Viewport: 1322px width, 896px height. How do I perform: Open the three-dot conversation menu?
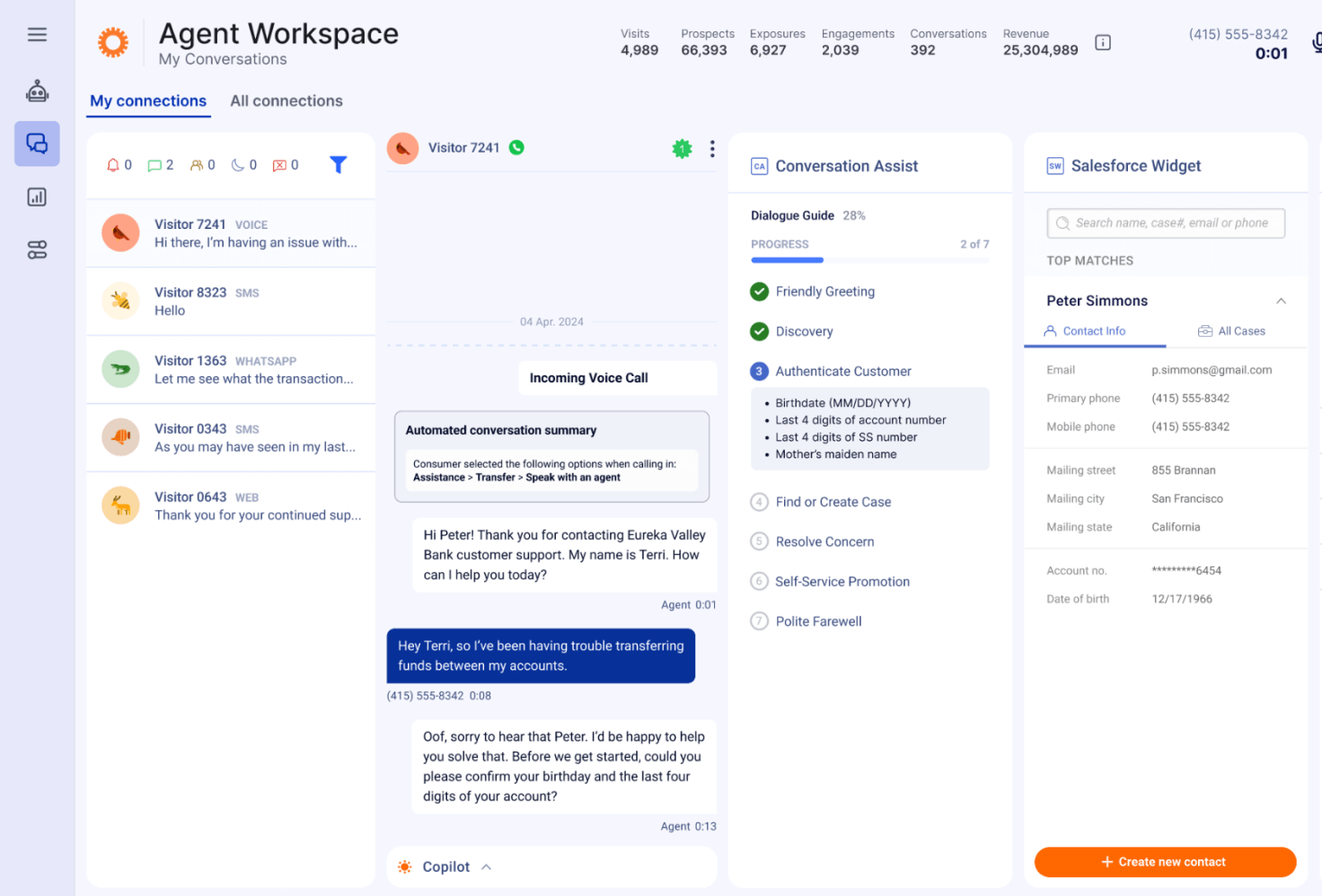tap(712, 149)
